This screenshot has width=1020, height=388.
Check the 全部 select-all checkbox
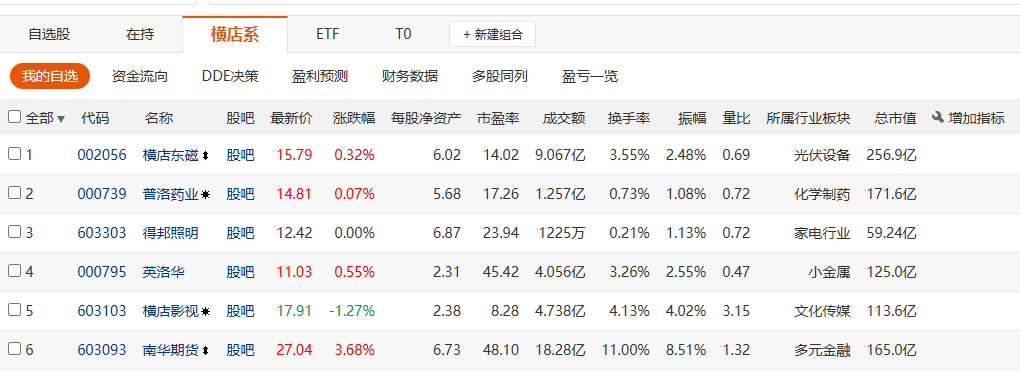tap(14, 117)
